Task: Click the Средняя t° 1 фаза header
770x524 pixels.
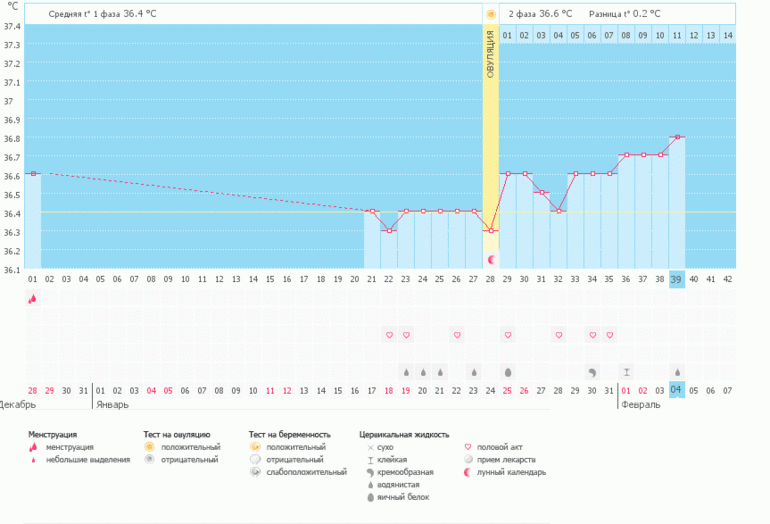Action: 102,14
